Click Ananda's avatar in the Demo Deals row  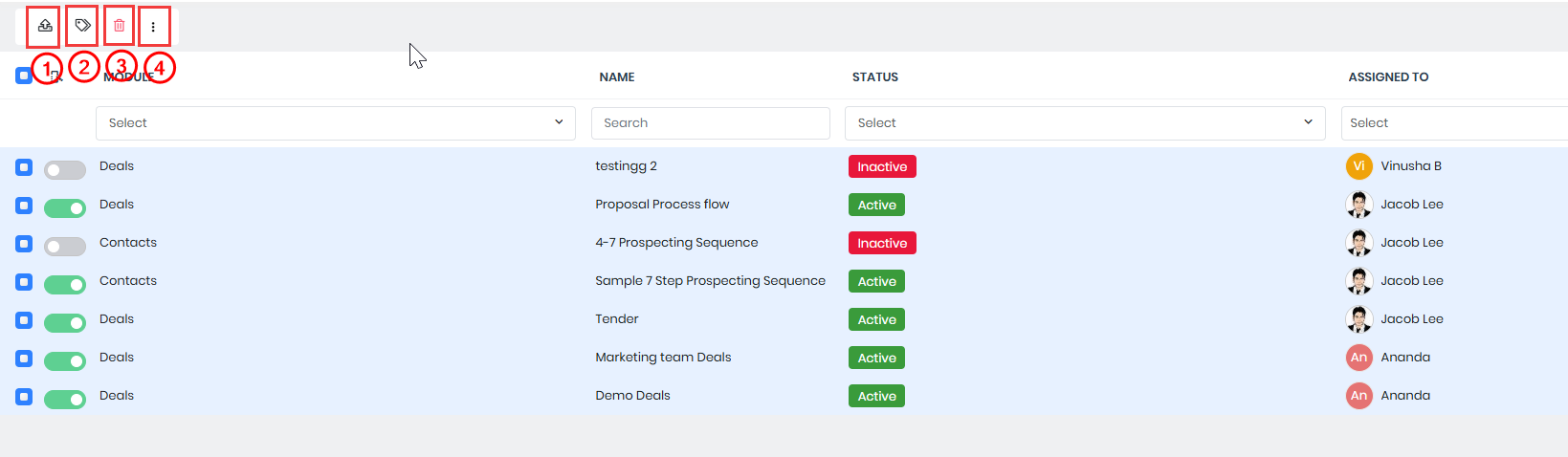click(1358, 396)
